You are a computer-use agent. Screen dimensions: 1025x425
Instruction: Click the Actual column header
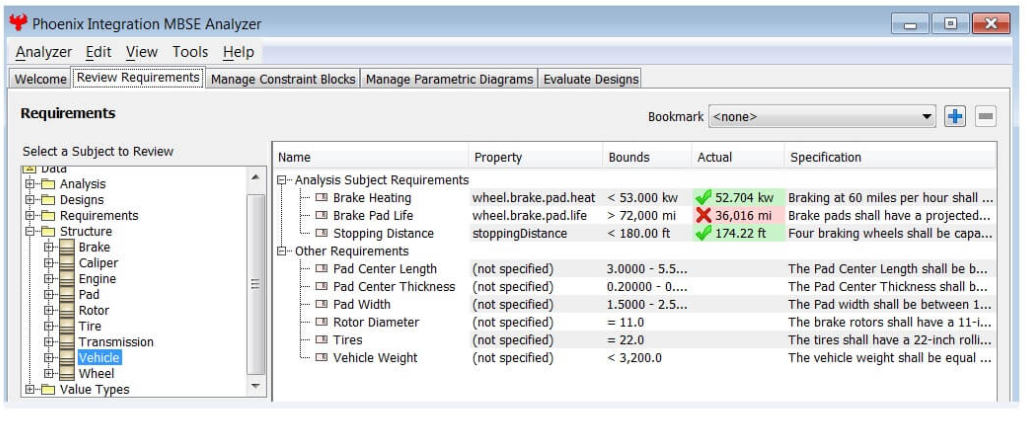(x=737, y=158)
